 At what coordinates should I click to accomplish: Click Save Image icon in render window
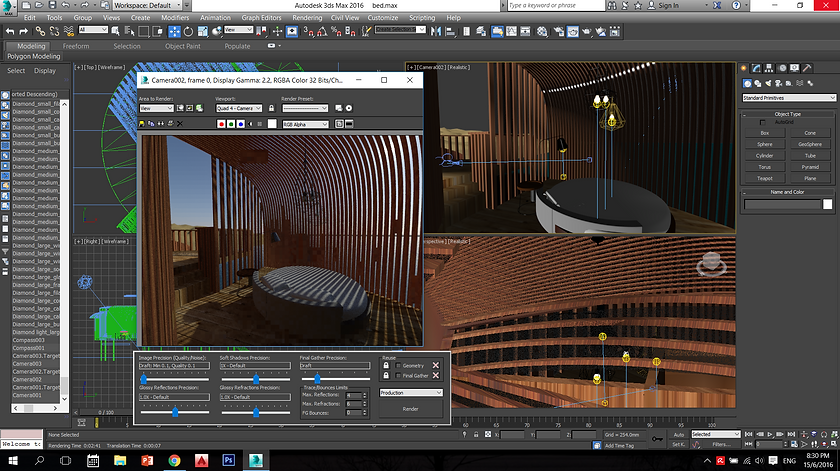coord(141,124)
